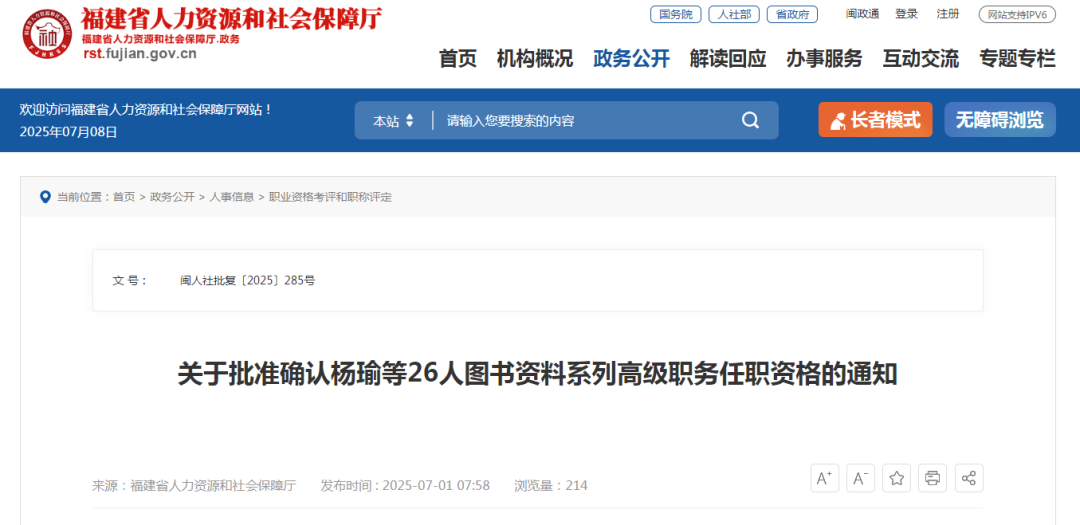
Task: Go to 首页 in main navigation
Action: [458, 59]
